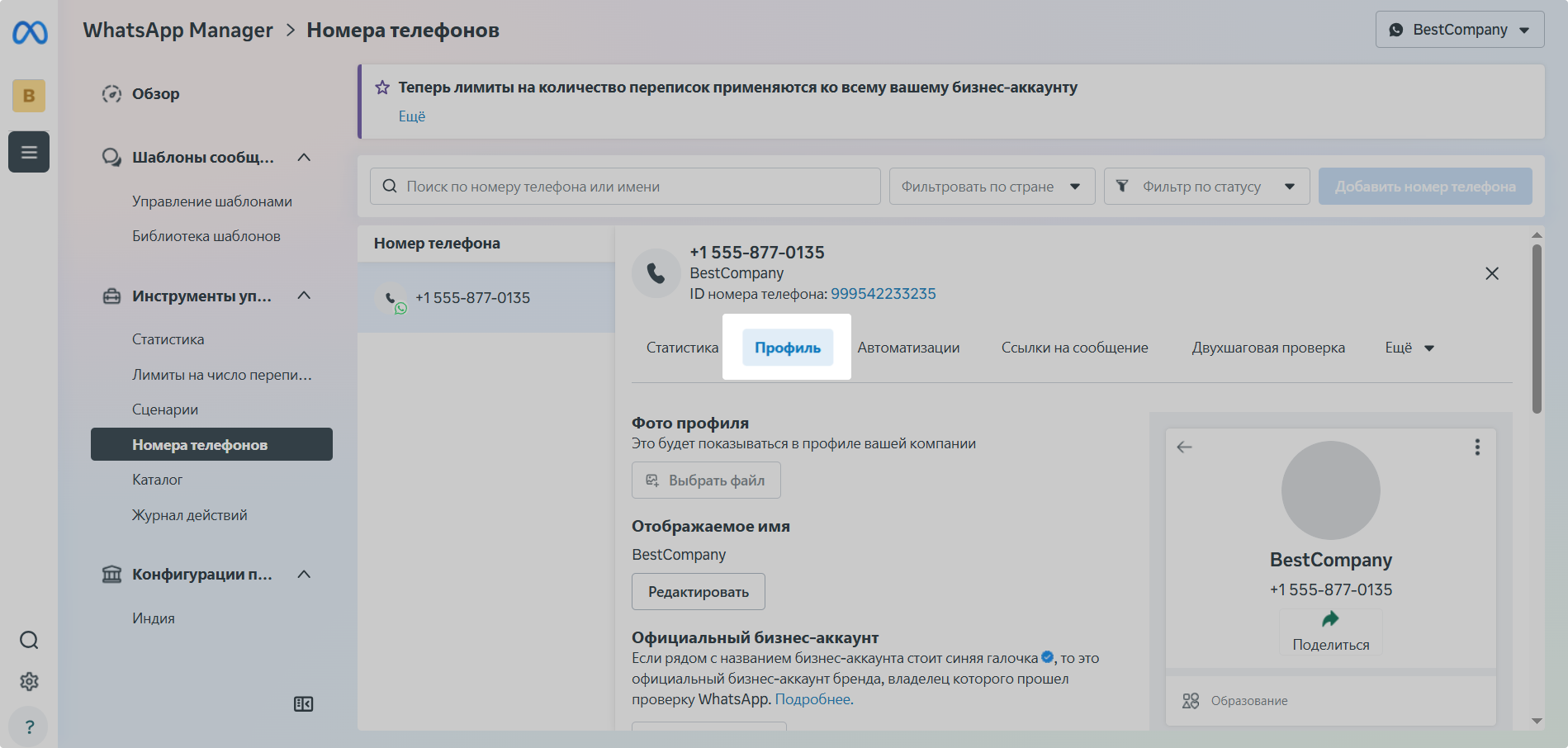Click the profile photo placeholder circle

(1330, 490)
